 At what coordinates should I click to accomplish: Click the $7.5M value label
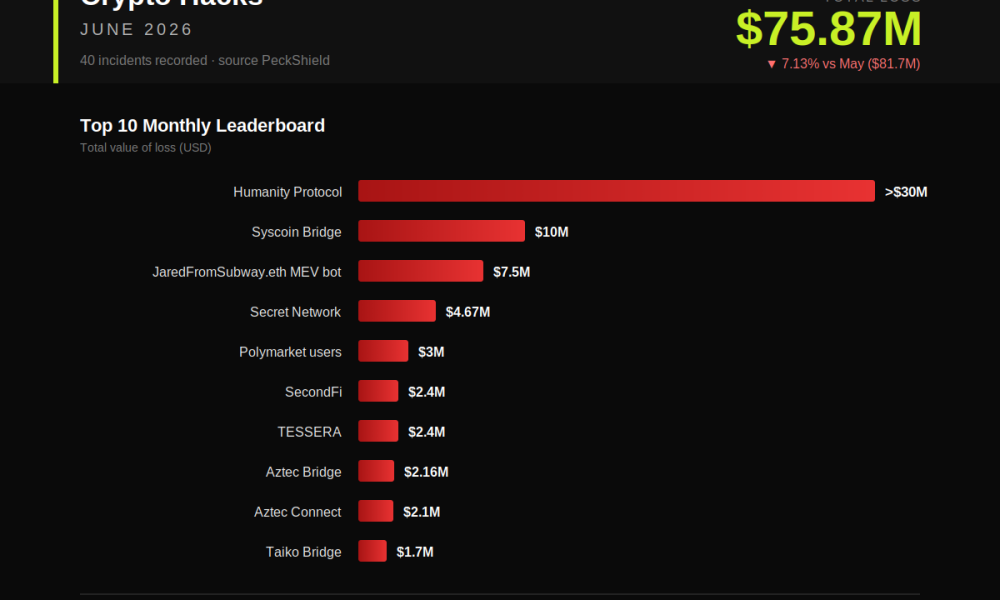511,272
